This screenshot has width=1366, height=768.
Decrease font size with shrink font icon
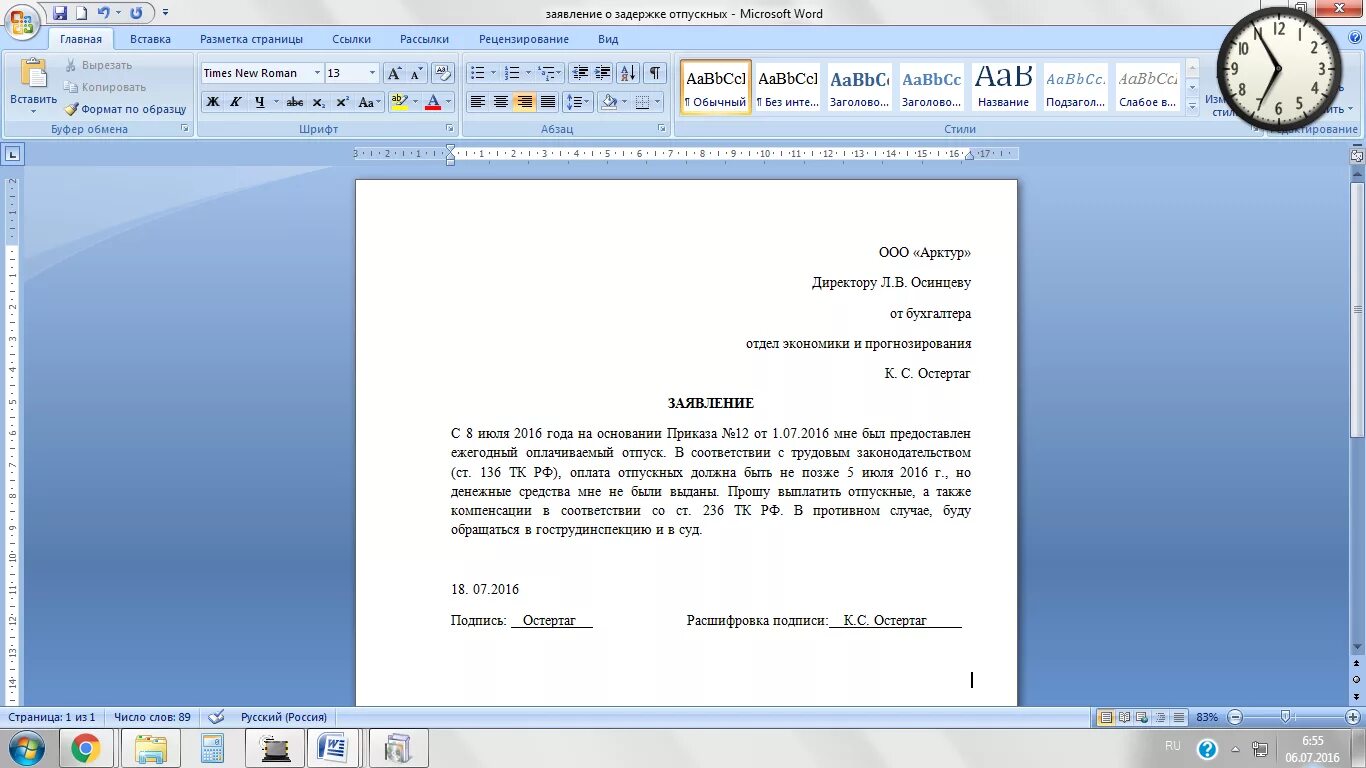pos(416,73)
